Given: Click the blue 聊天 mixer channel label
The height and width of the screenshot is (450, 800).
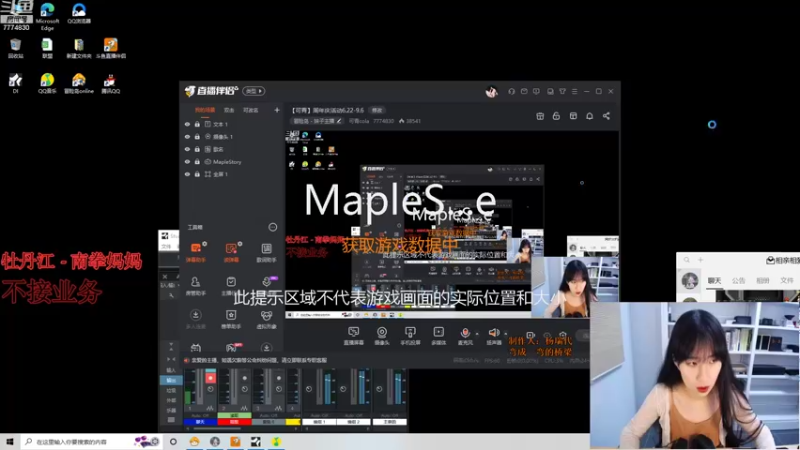Looking at the screenshot, I should pos(200,422).
